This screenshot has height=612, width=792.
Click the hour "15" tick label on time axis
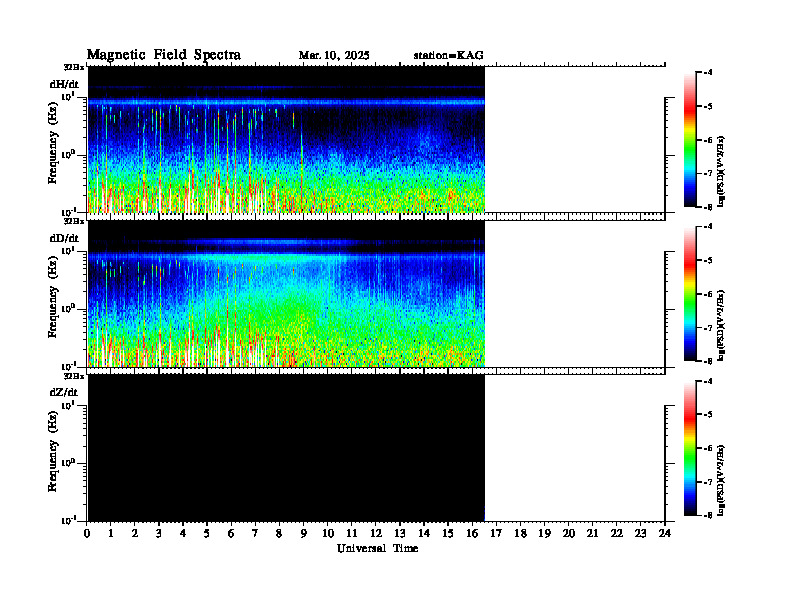[x=448, y=534]
